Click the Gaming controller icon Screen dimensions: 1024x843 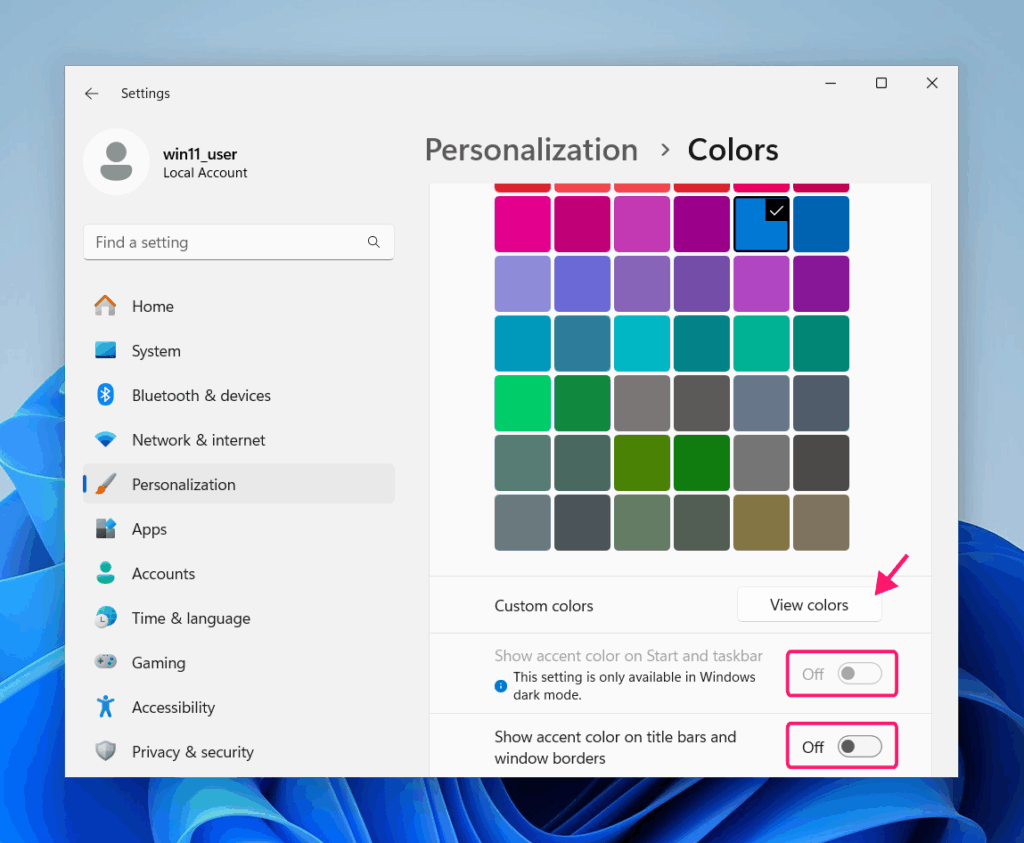105,661
